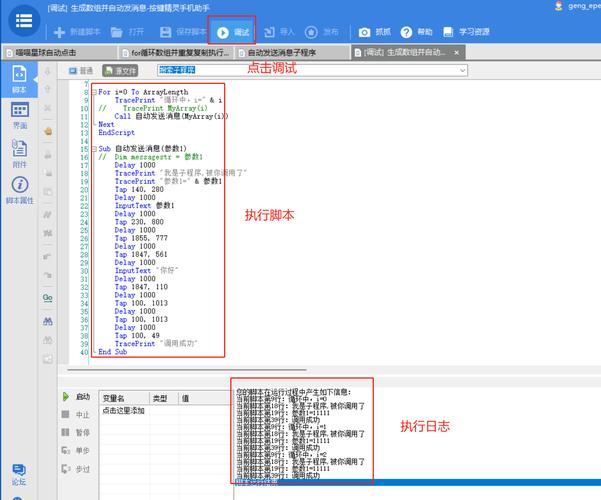Viewport: 601px width, 500px height.
Task: Click code line 'Tap 1855, 777'
Action: pyautogui.click(x=141, y=238)
